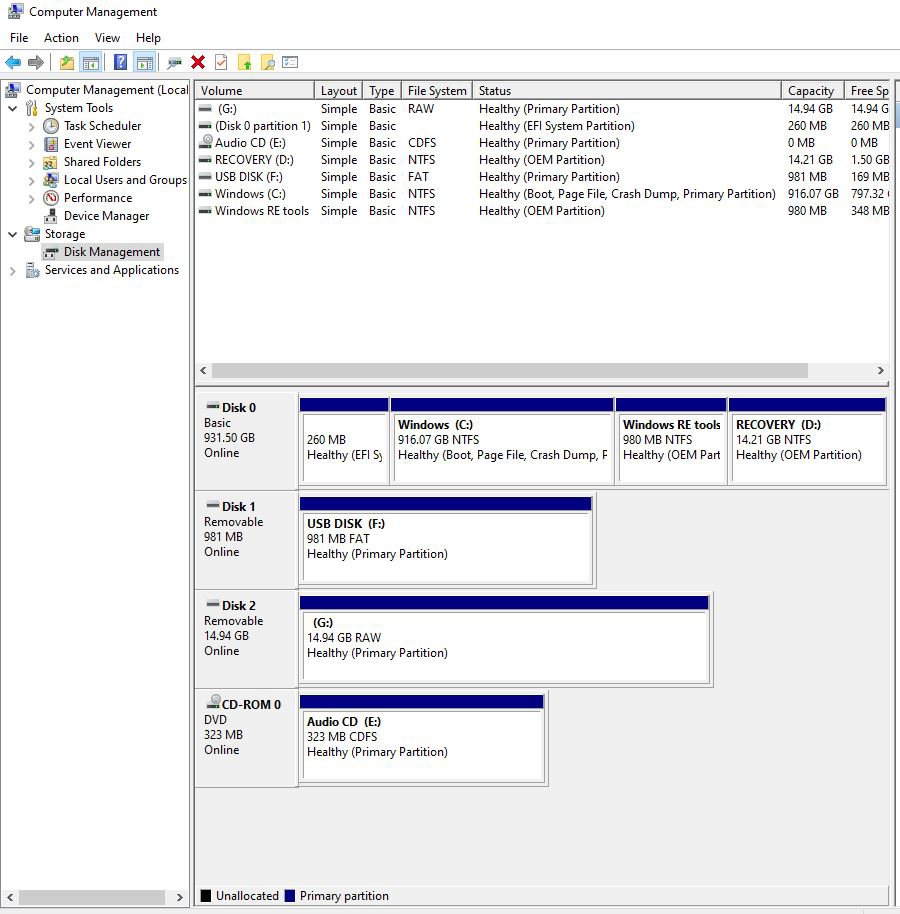The image size is (900, 914).
Task: Sort by the Layout column header
Action: [339, 90]
